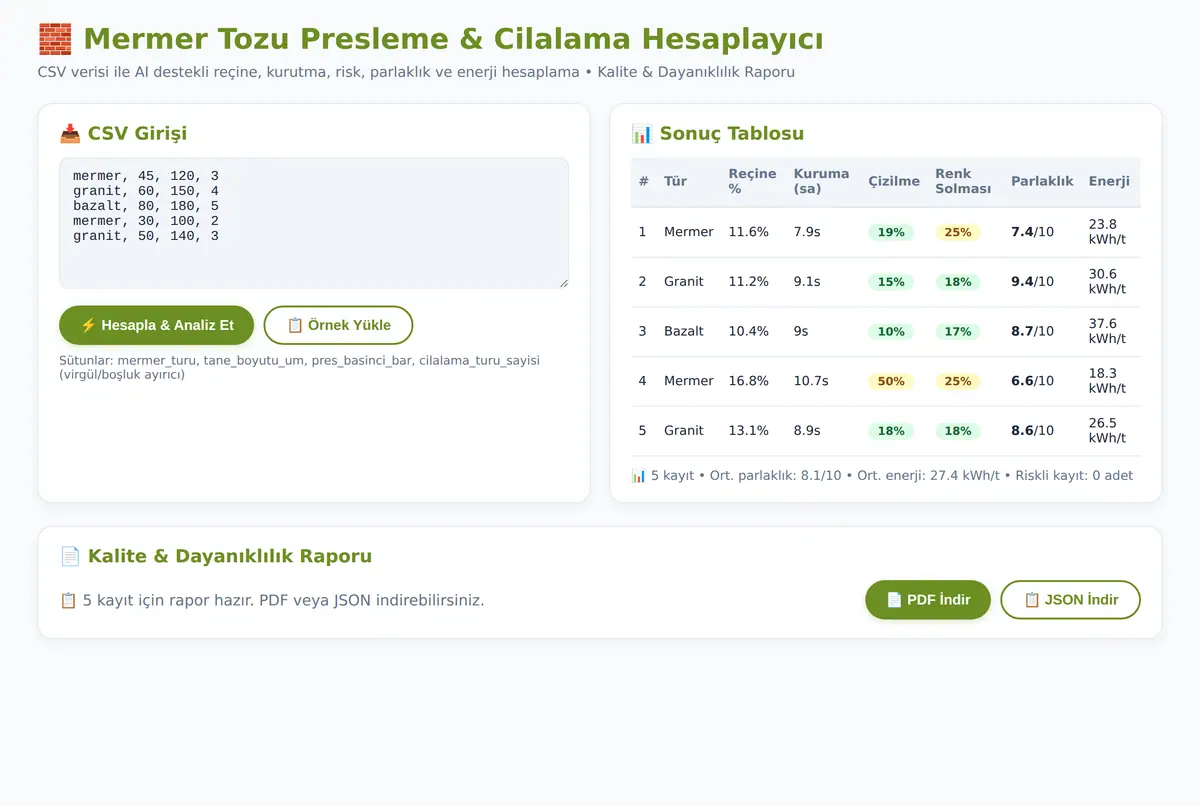Image resolution: width=1200 pixels, height=806 pixels.
Task: Click the document icon beside Kalite & Dayanıklılık Raporu
Action: point(70,556)
